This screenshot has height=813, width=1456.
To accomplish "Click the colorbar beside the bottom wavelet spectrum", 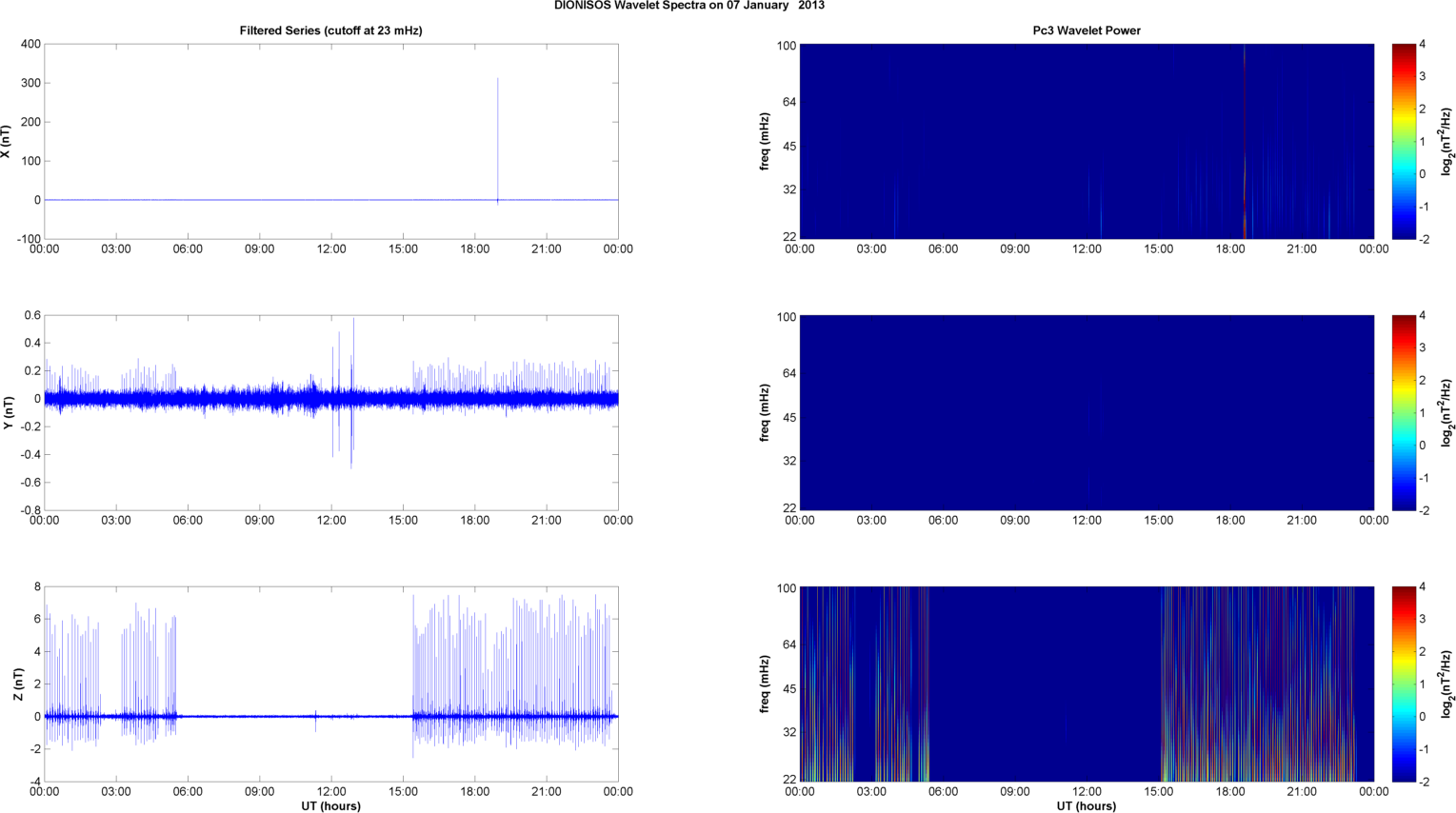I will [1402, 684].
